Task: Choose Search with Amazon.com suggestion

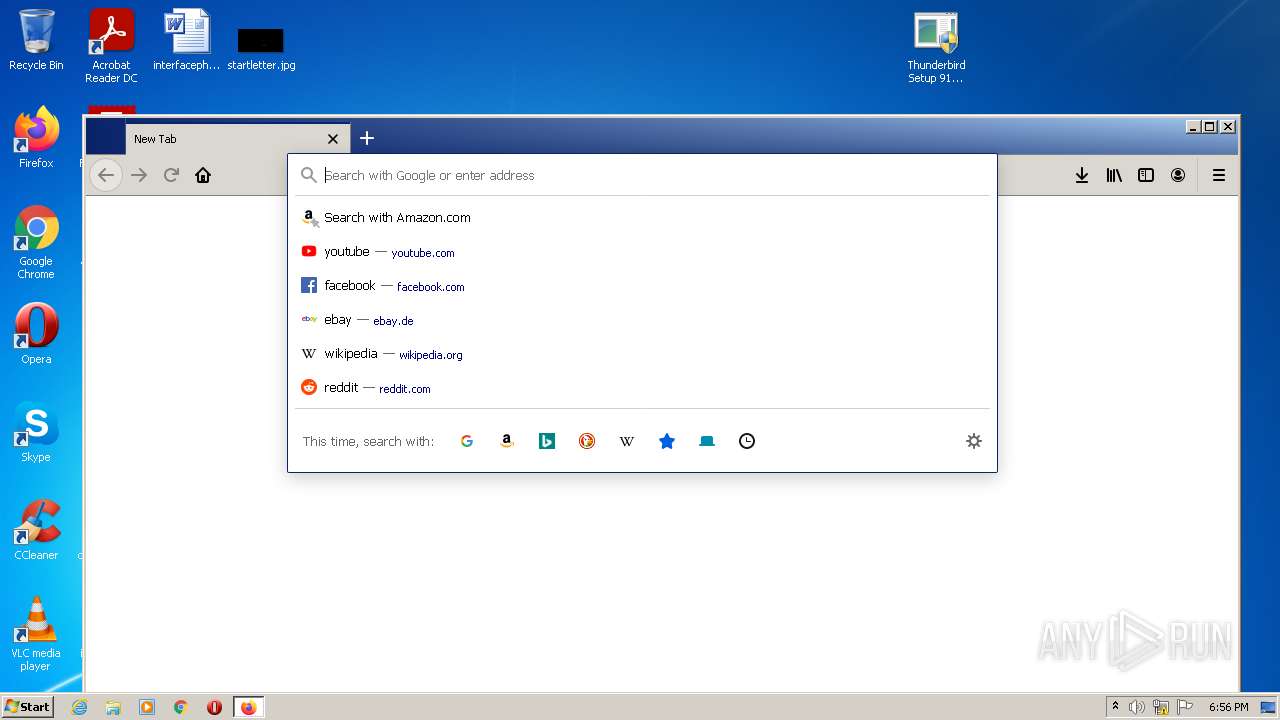Action: 642,217
